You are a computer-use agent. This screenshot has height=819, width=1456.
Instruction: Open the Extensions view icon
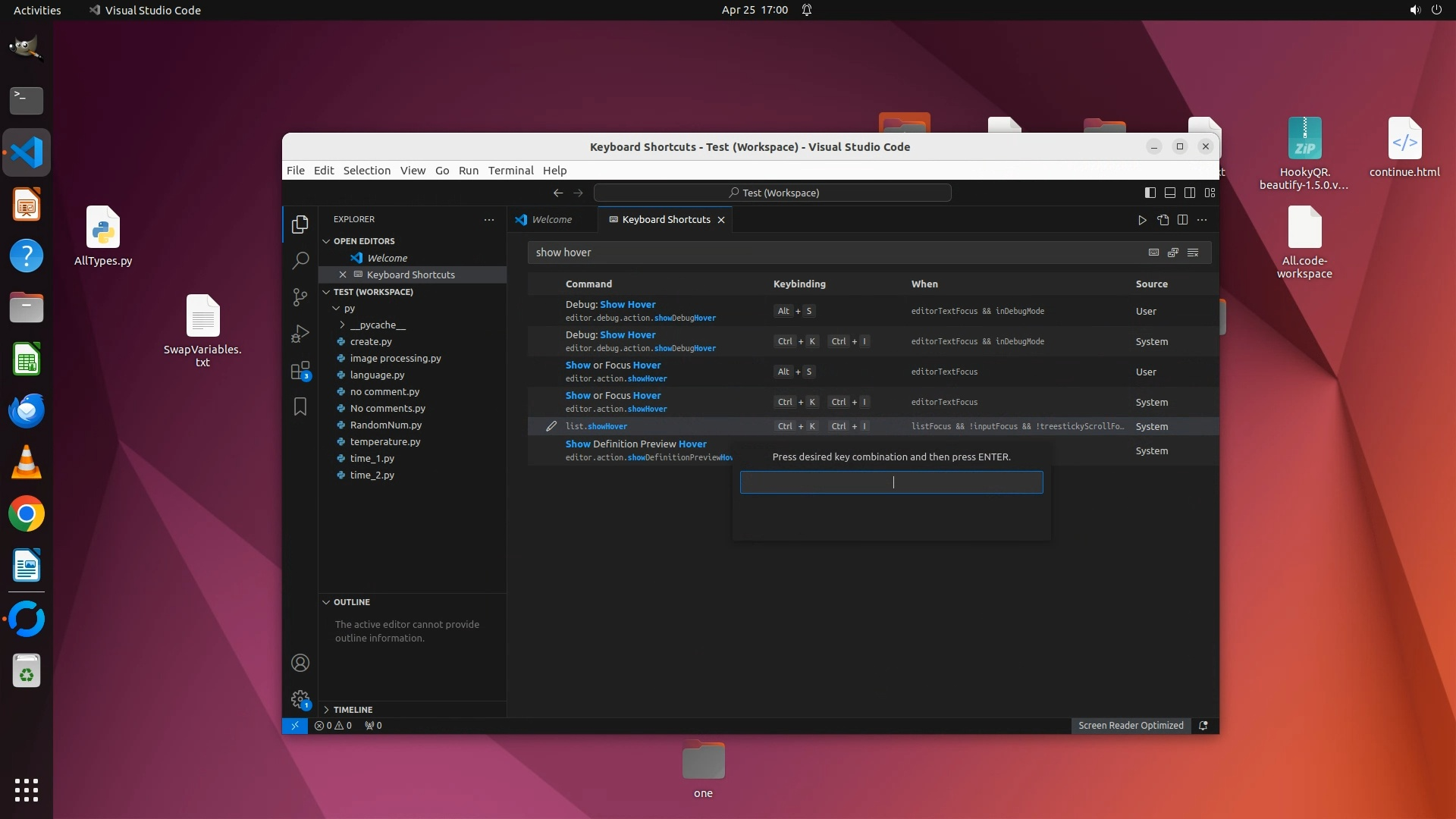pos(300,371)
